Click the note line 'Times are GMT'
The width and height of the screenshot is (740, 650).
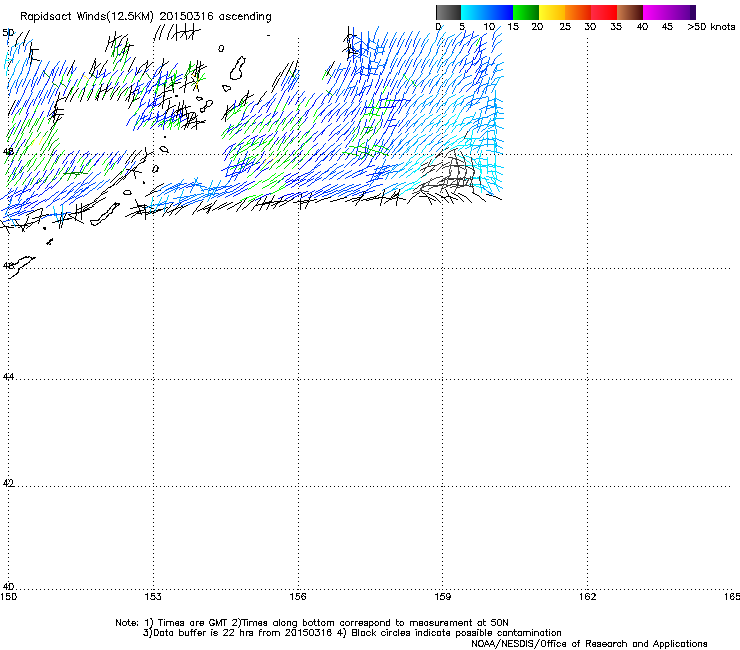pos(193,623)
